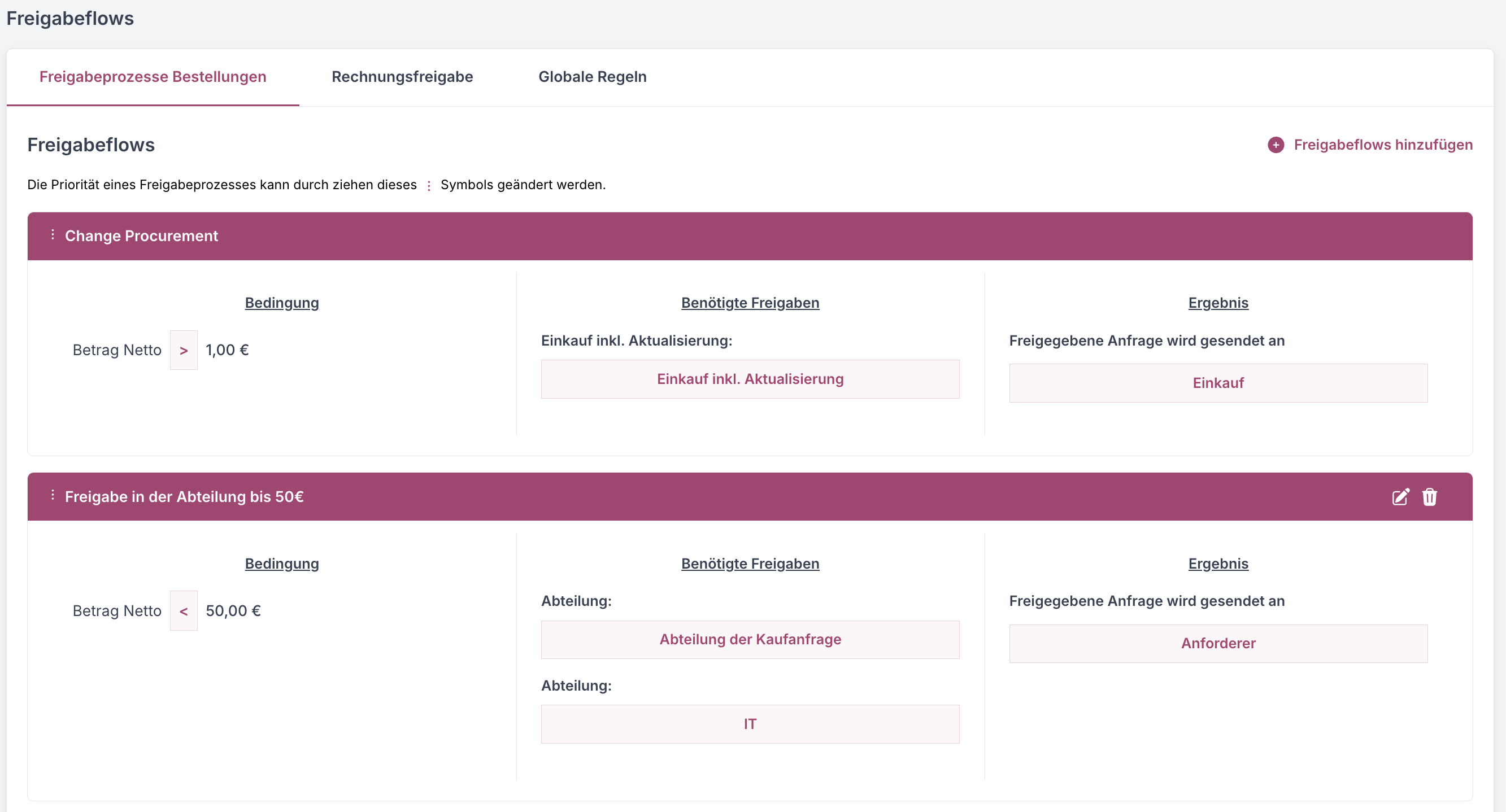Click the dotted symbol in the priority hint
The image size is (1506, 812).
click(x=429, y=186)
